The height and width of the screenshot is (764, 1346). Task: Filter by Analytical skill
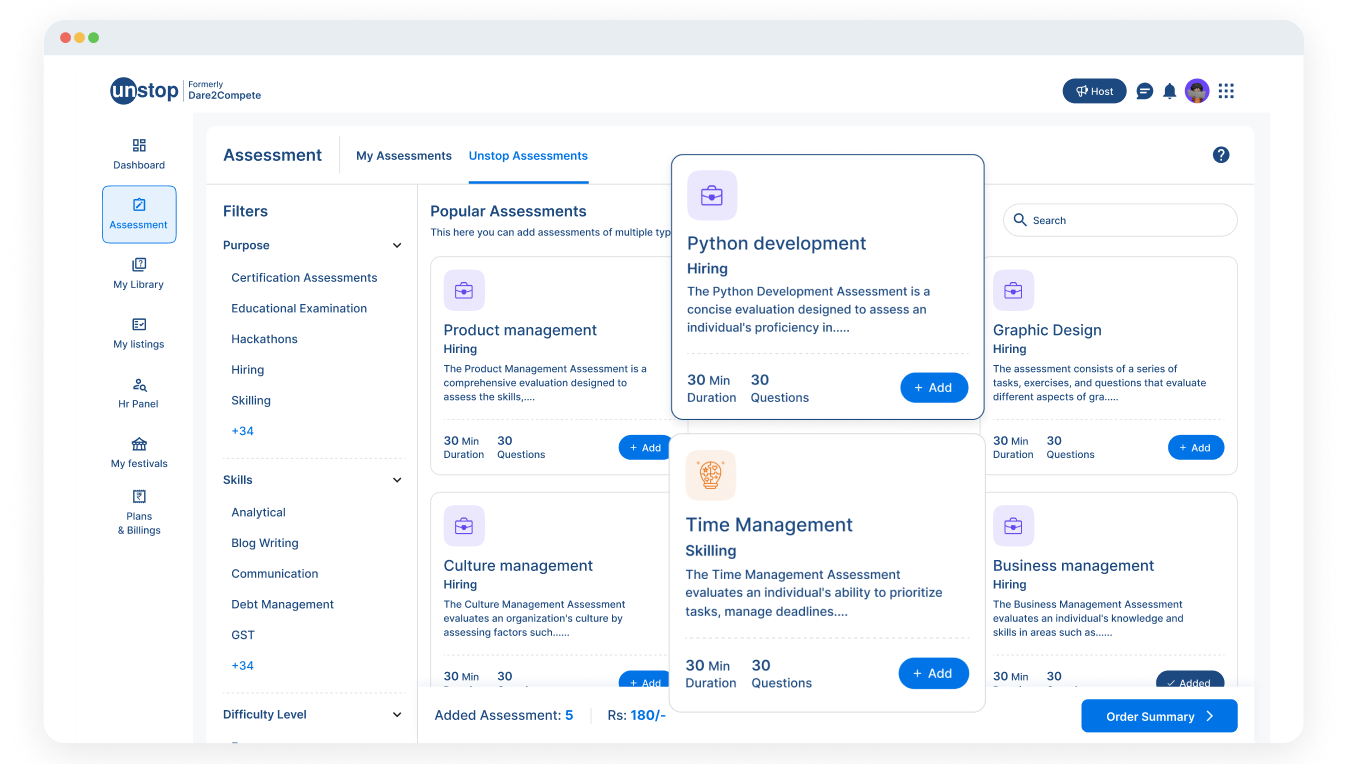pyautogui.click(x=259, y=513)
